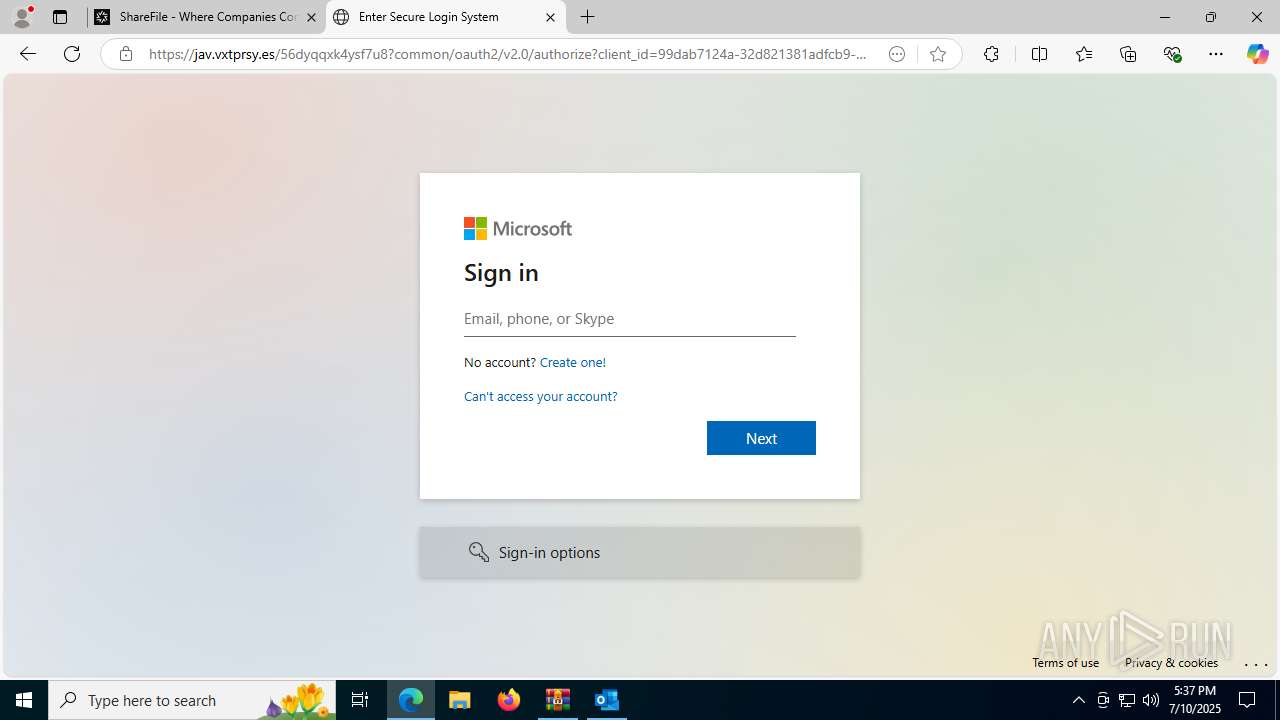Open Privacy & cookies link

1171,662
